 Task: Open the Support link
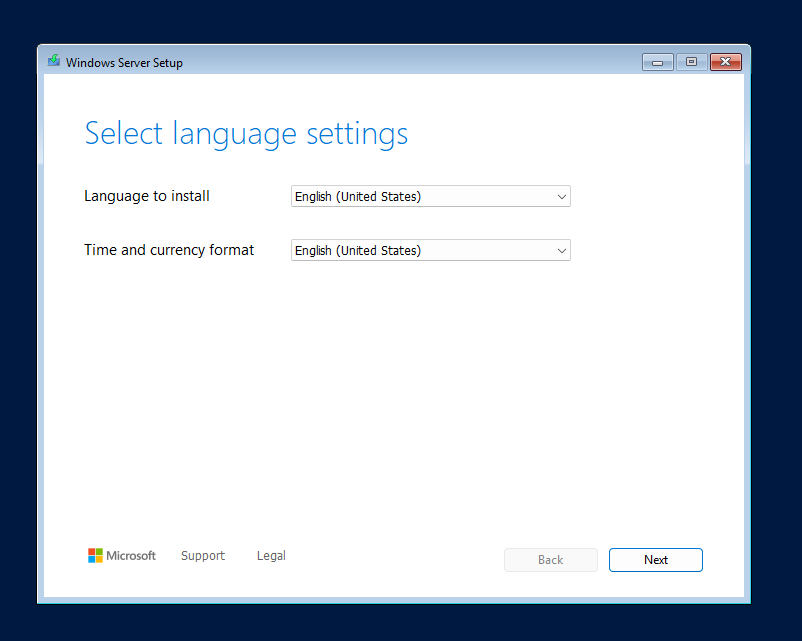point(203,556)
